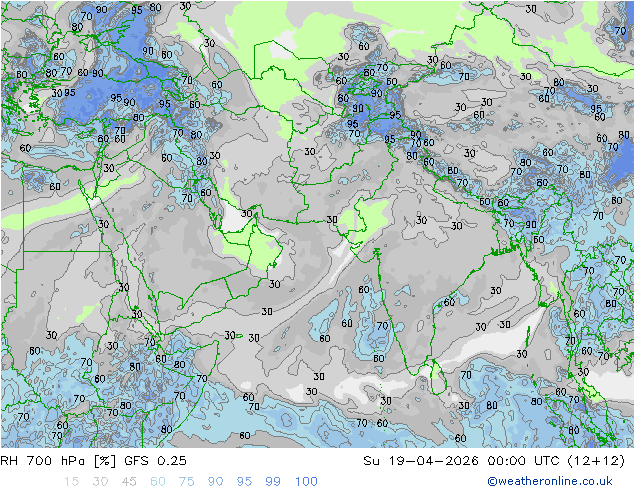Click the '00:00 UTC' time label
The width and height of the screenshot is (634, 490).
click(523, 461)
